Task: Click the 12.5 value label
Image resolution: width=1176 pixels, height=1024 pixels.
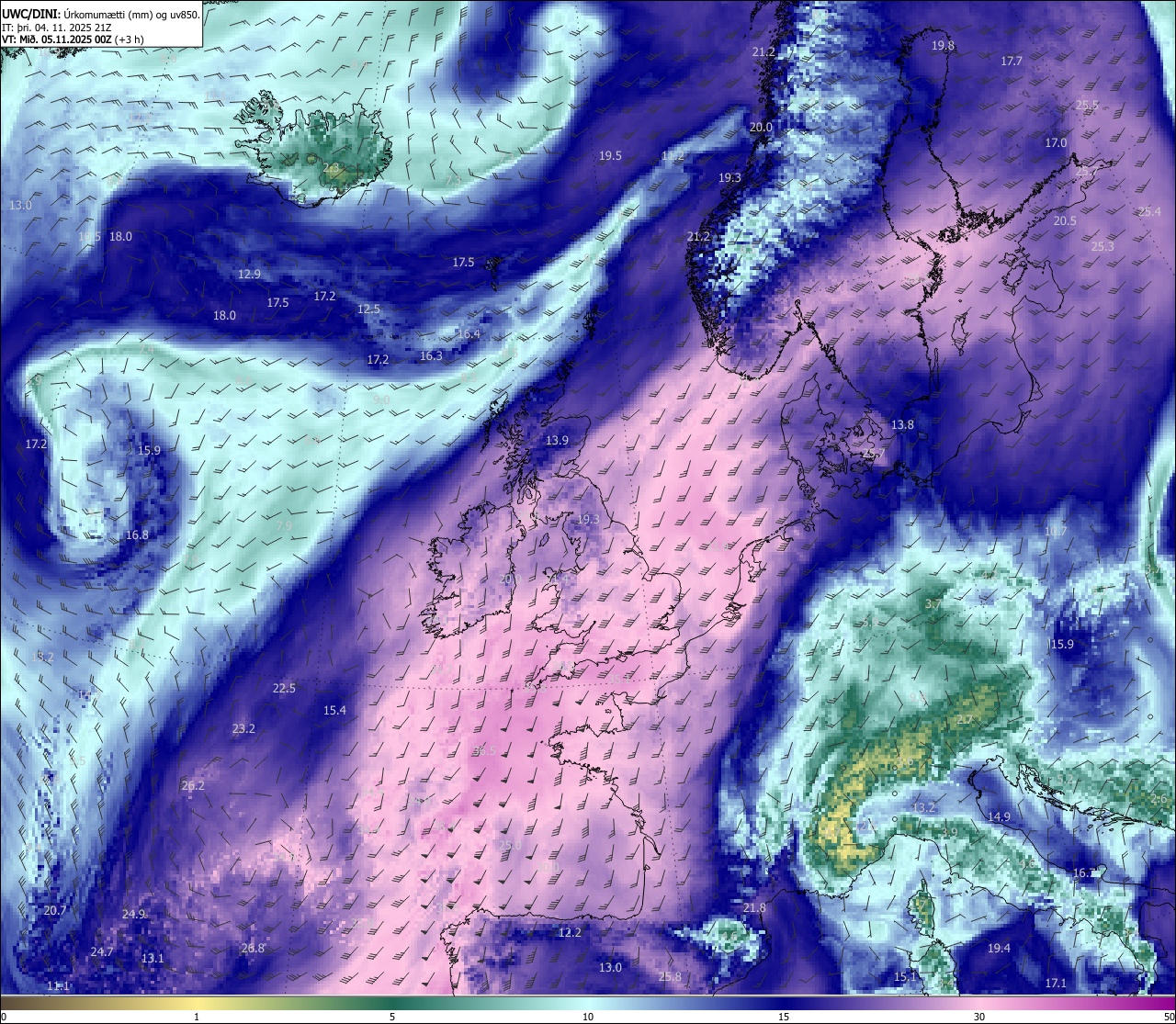Action: pos(368,309)
